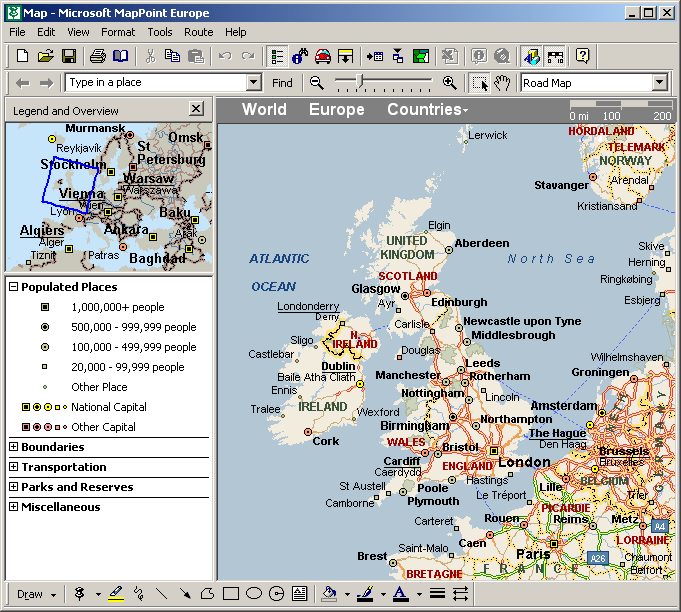Click the Back arrow navigation button
681x612 pixels.
click(23, 83)
